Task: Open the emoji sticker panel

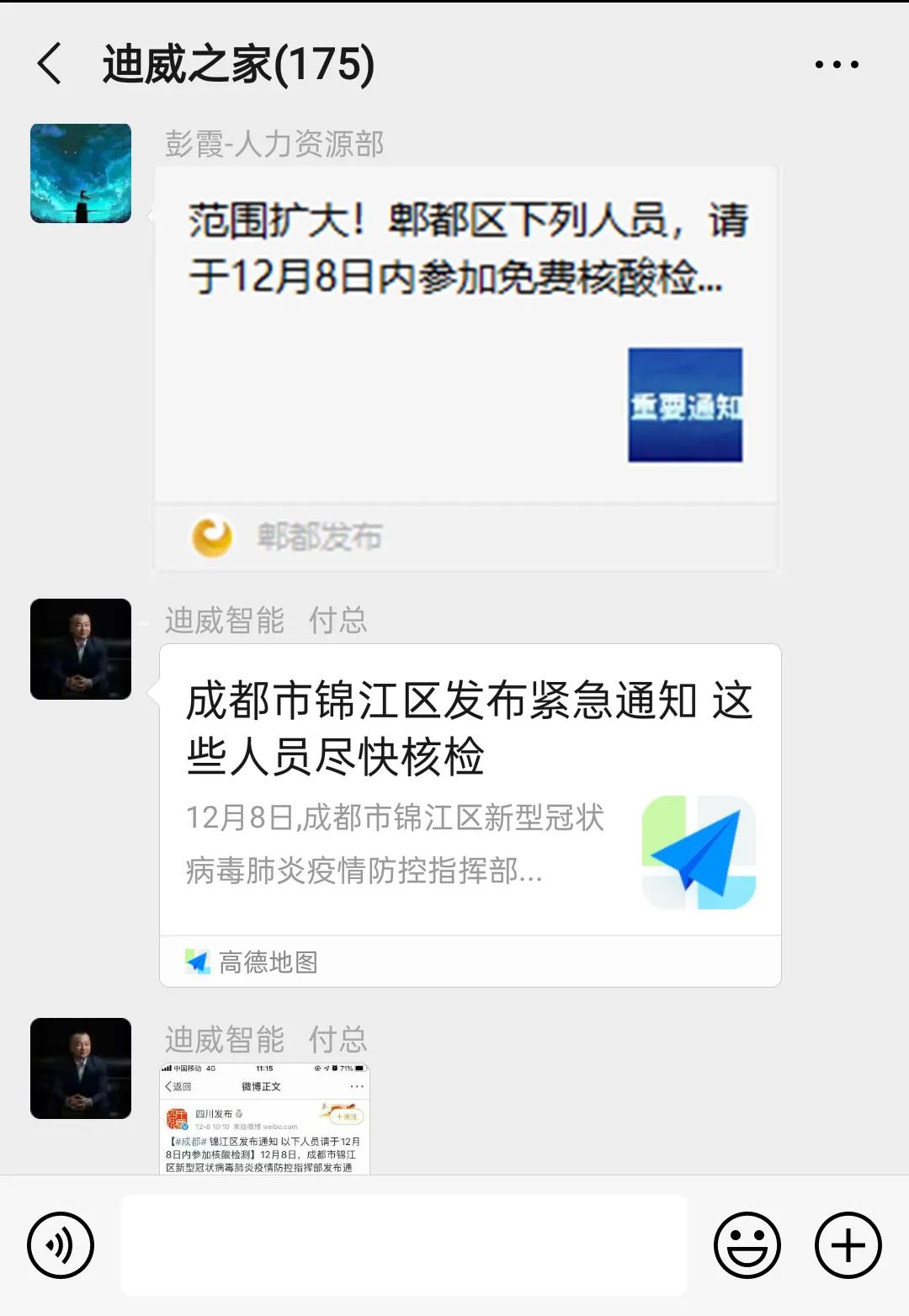Action: [747, 1245]
